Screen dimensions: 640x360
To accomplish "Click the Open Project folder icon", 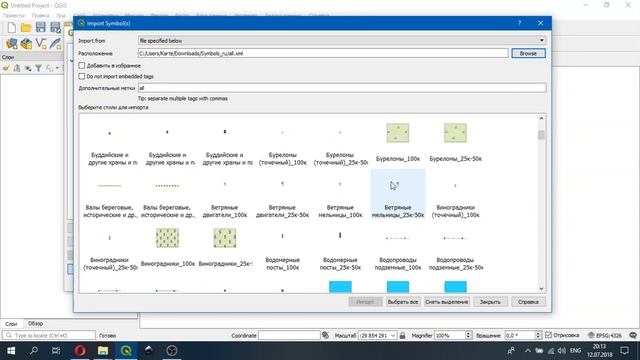I will click(26, 27).
